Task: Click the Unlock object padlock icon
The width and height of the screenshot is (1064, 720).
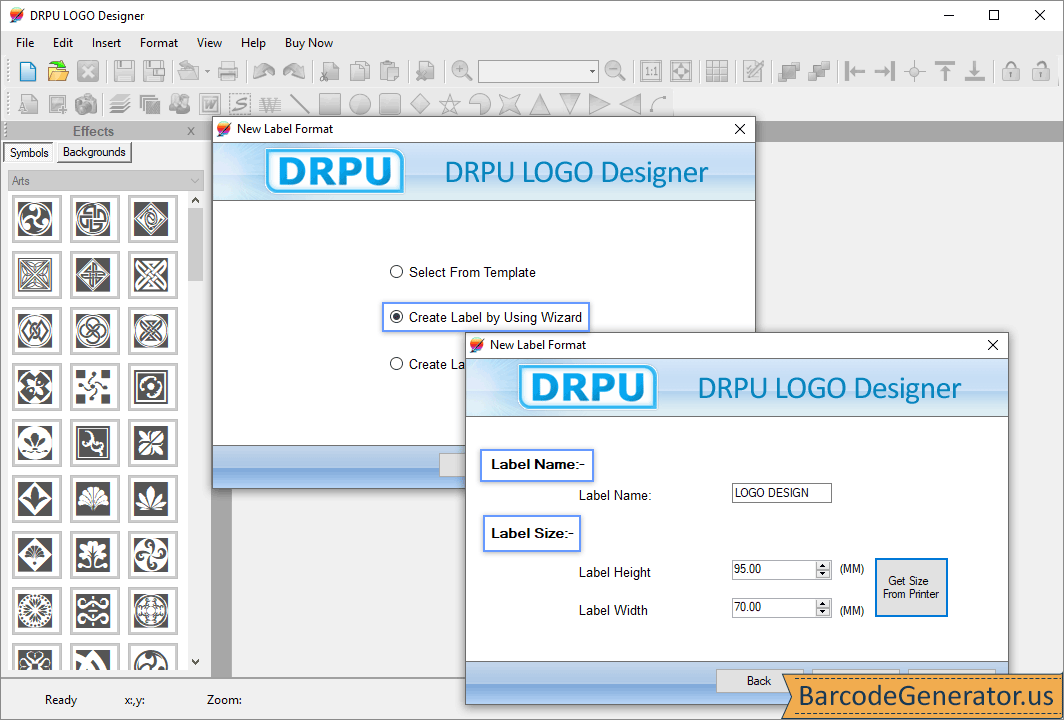Action: [x=1041, y=71]
